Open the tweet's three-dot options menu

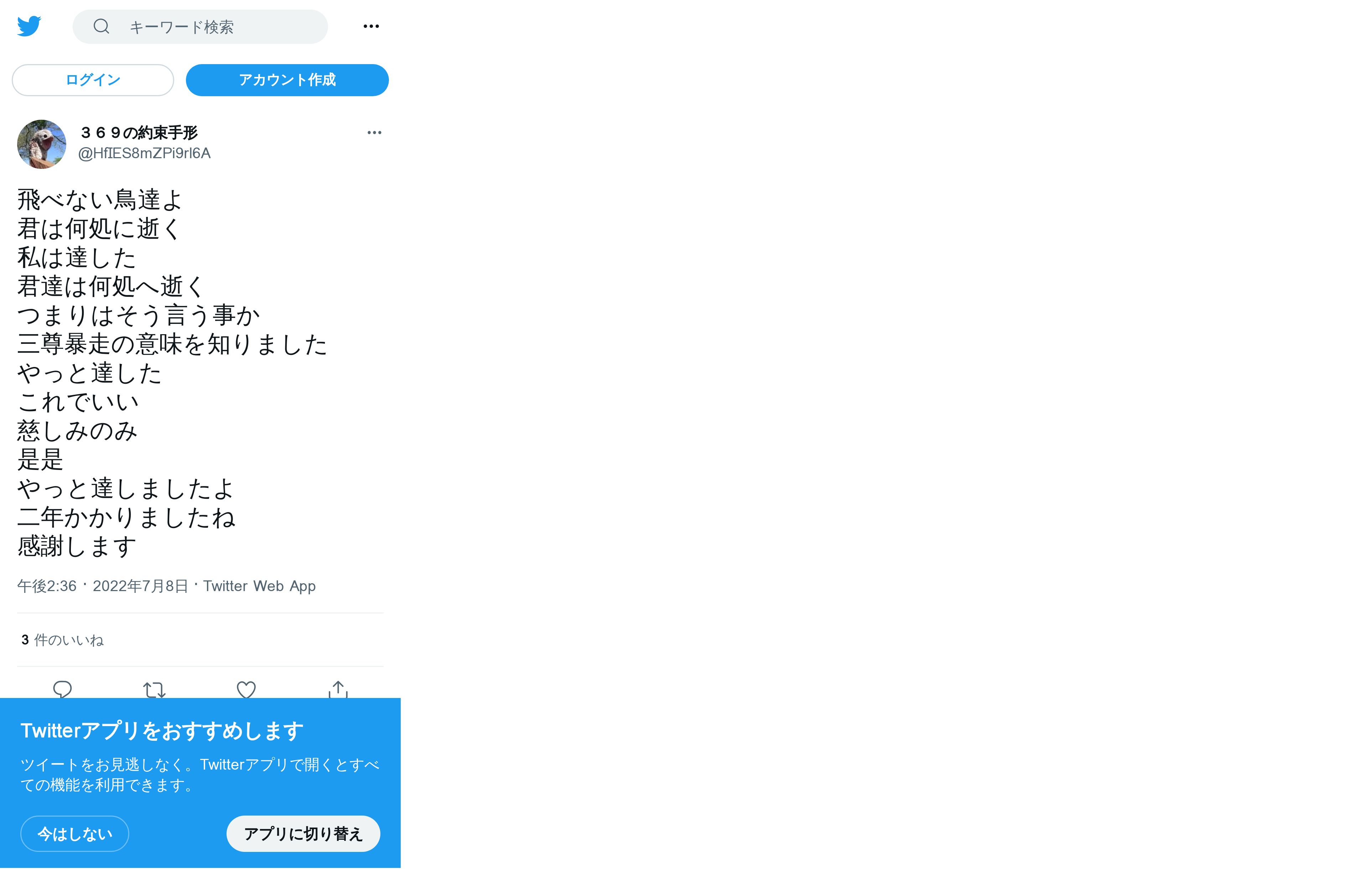(x=374, y=133)
